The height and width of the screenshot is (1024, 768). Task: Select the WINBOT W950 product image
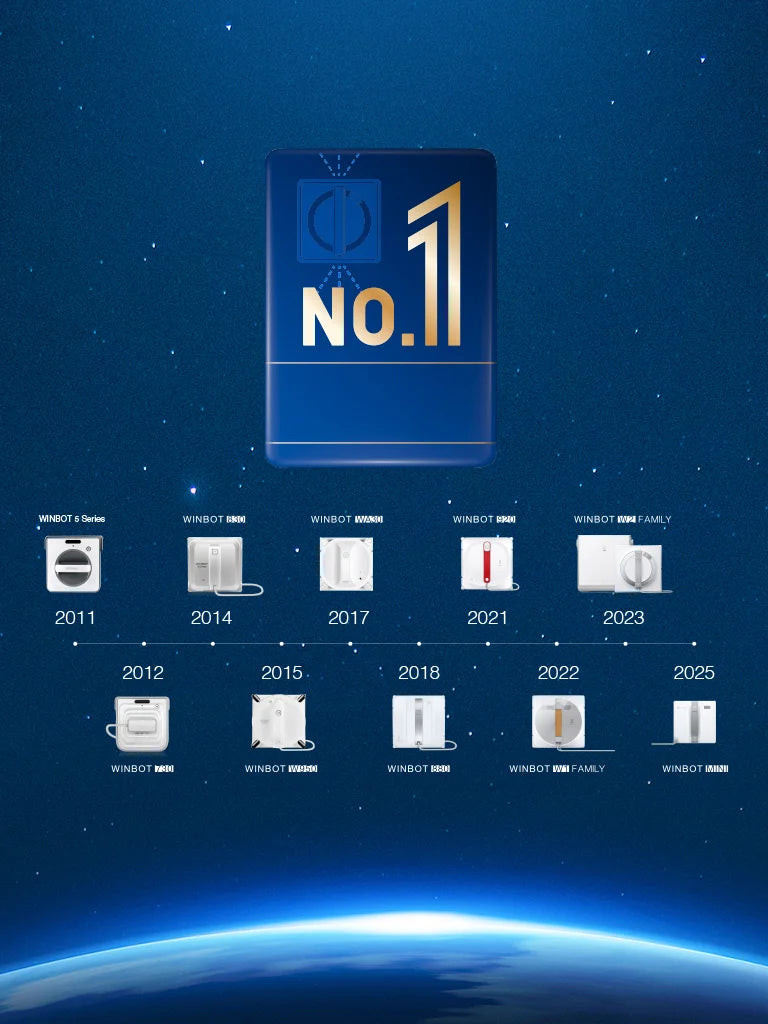280,722
